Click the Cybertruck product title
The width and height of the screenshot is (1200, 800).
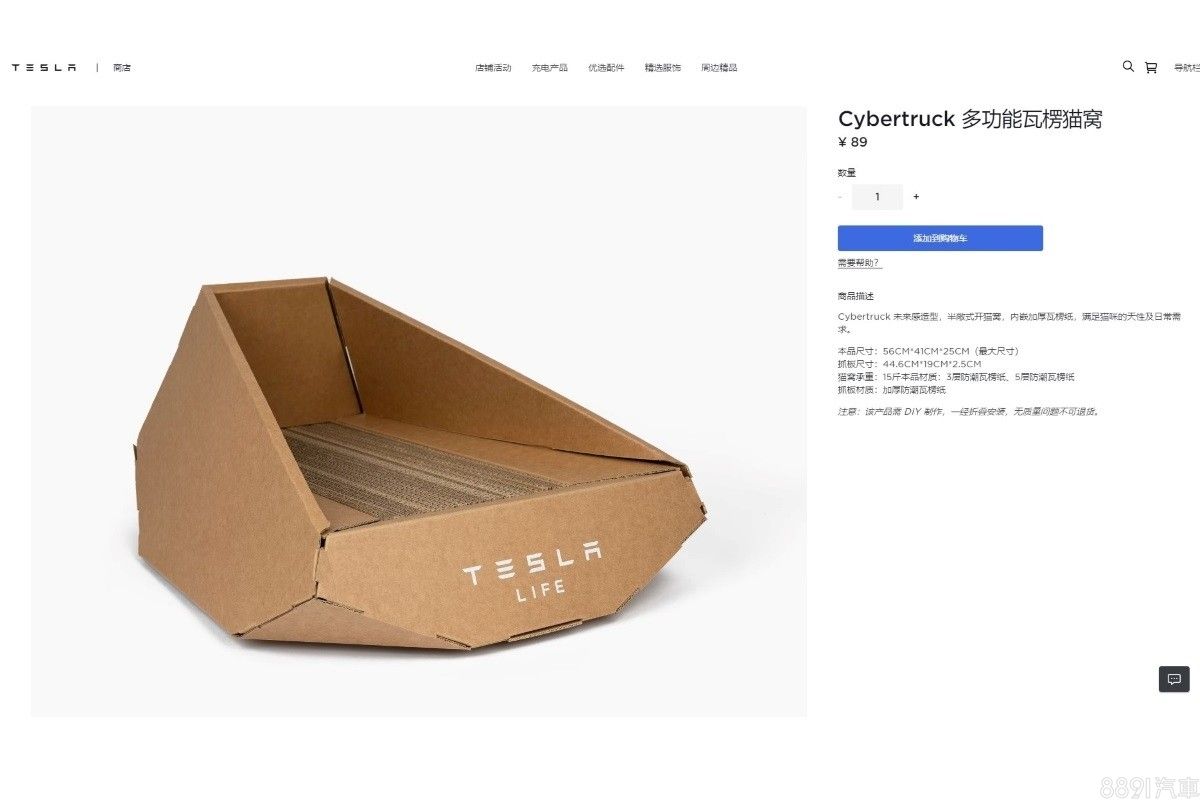pos(969,120)
